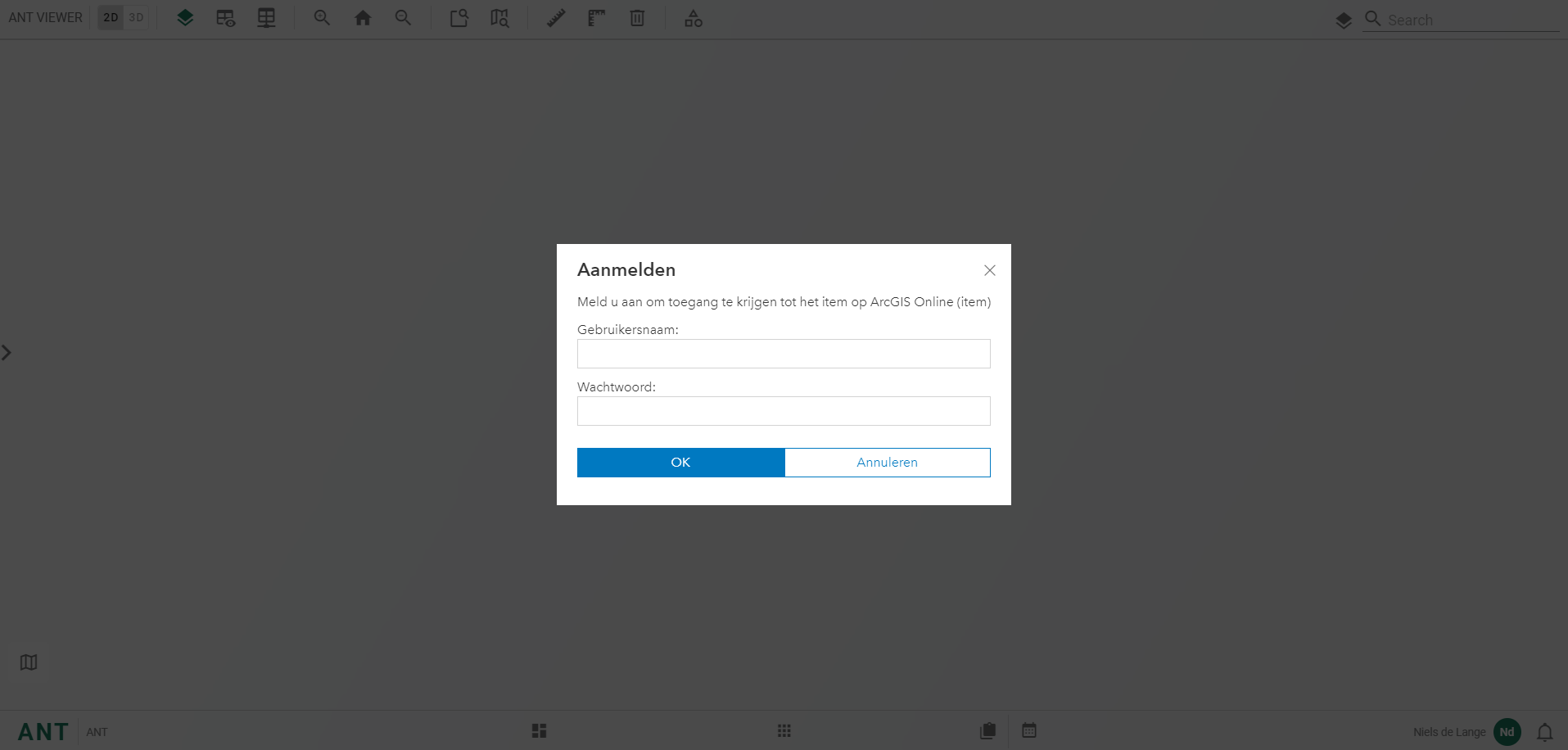Click the trash delete icon
Screen dimensions: 1568x750
click(x=637, y=18)
